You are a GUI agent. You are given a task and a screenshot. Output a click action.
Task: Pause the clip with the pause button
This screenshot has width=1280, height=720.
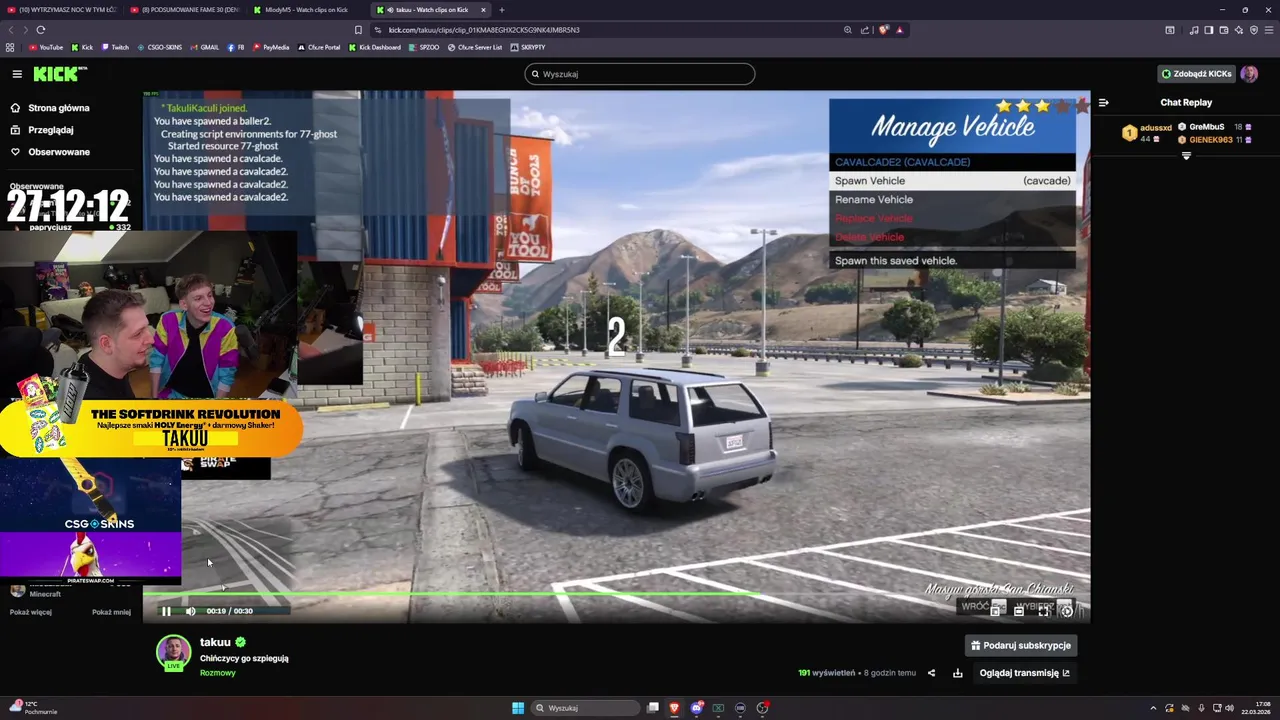(166, 611)
